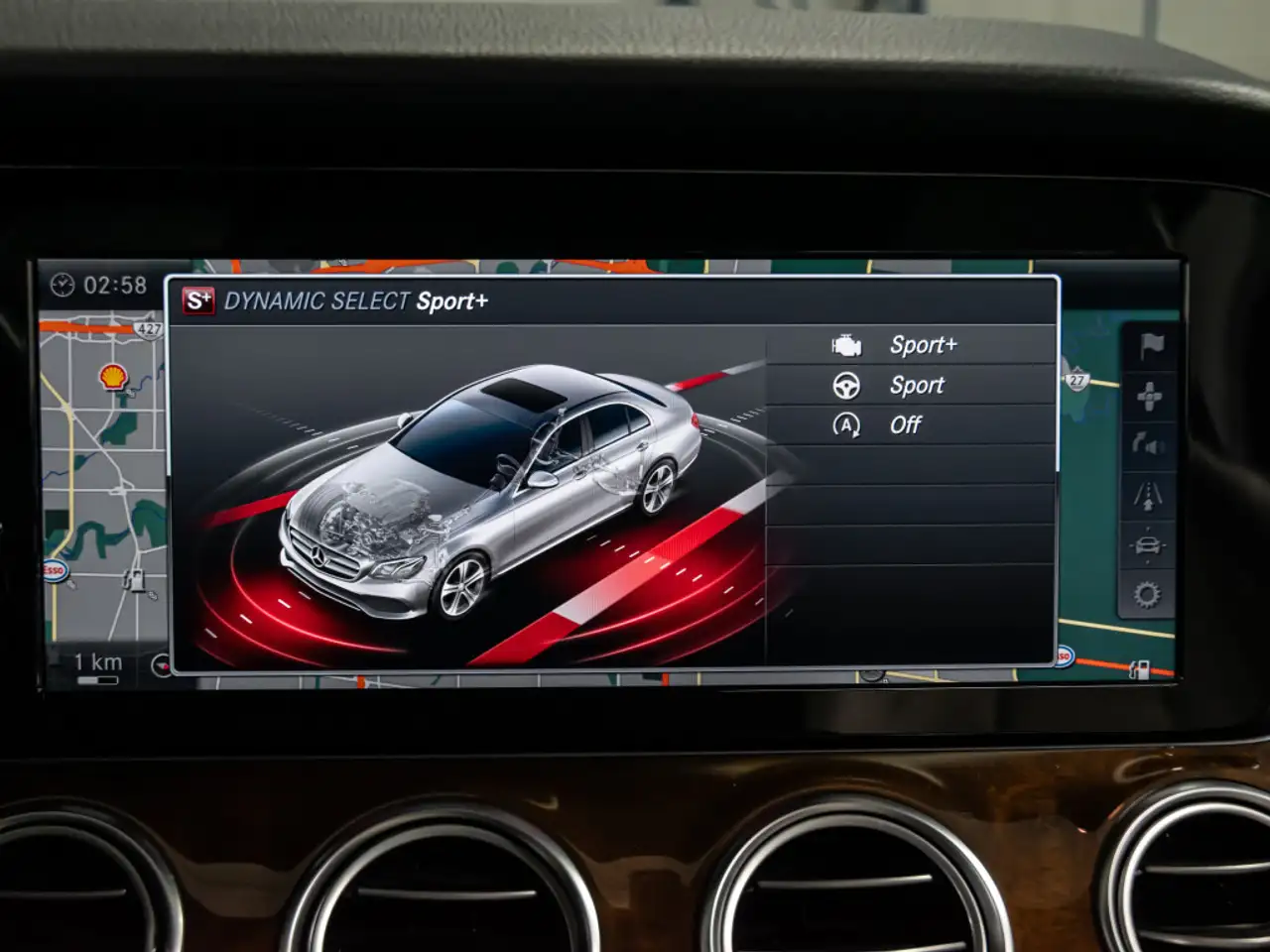Click the steering wheel icon beside Sport
1270x952 pixels.
tap(846, 385)
